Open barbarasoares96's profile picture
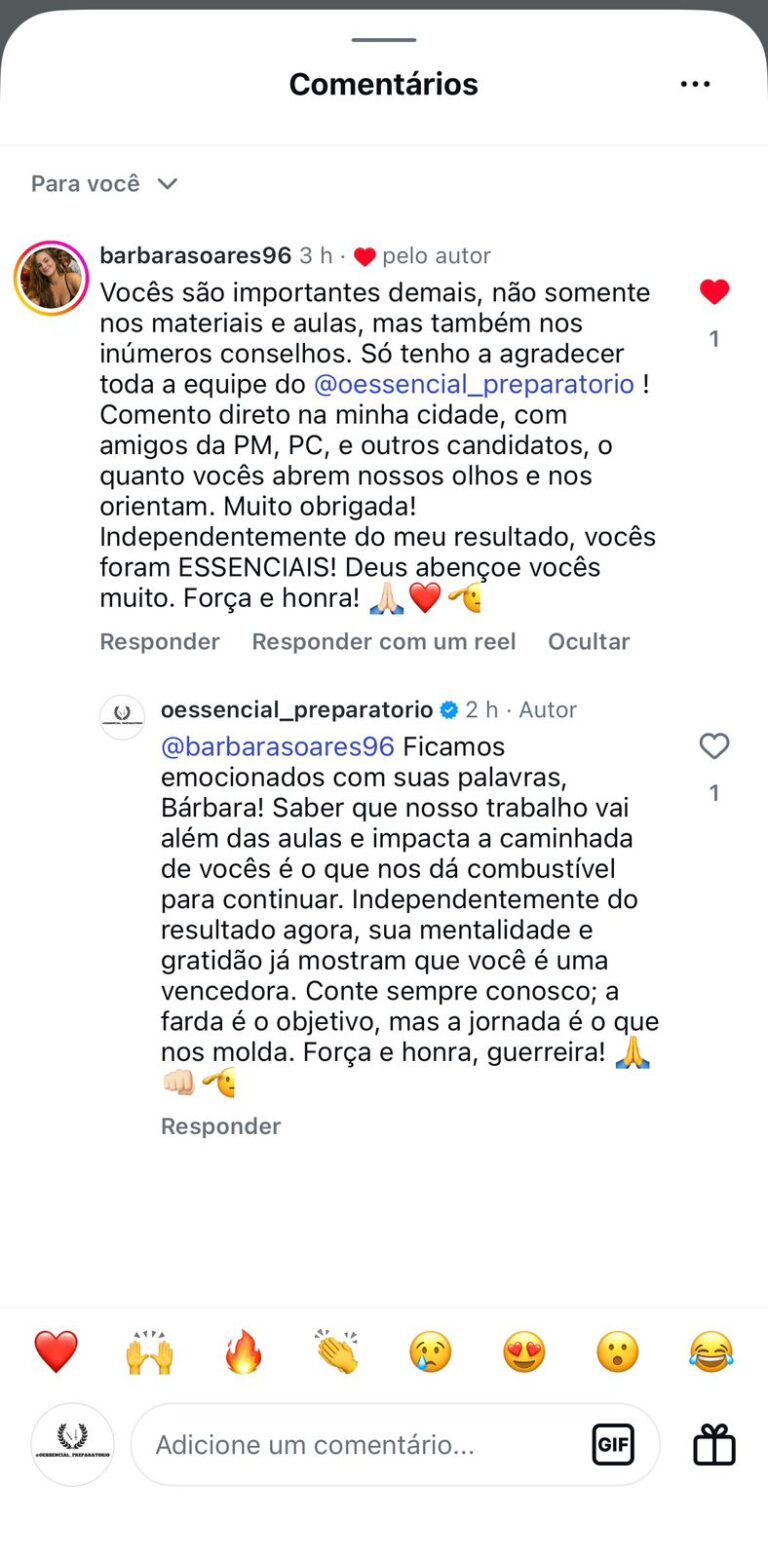The height and width of the screenshot is (1559, 768). (x=51, y=277)
